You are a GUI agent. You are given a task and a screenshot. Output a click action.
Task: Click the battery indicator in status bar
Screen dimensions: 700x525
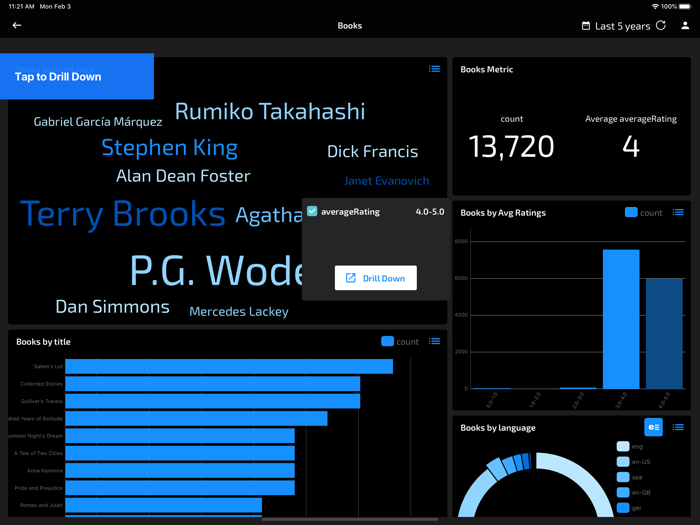(x=685, y=6)
